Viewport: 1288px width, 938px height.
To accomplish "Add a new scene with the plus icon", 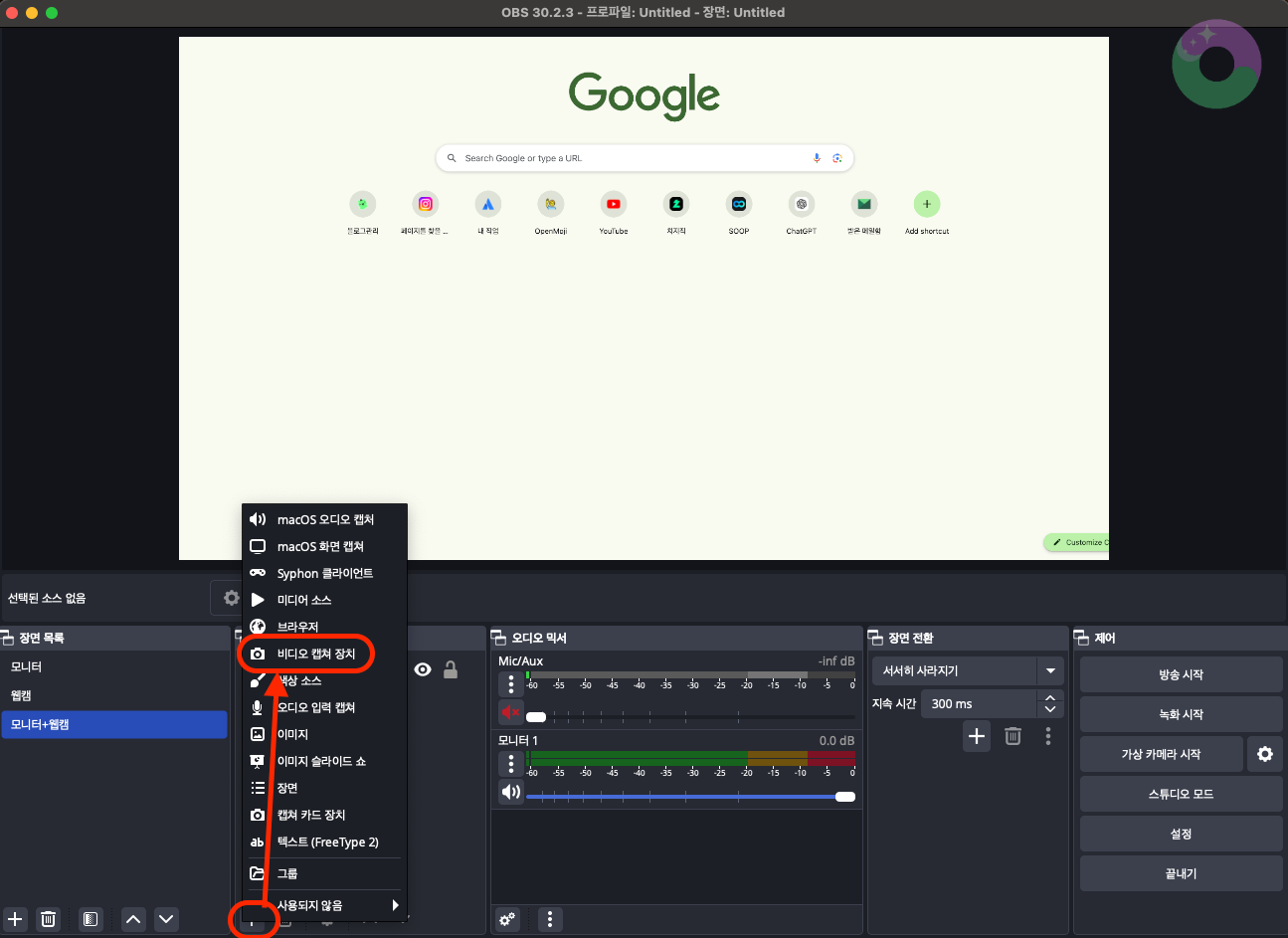I will 15,919.
